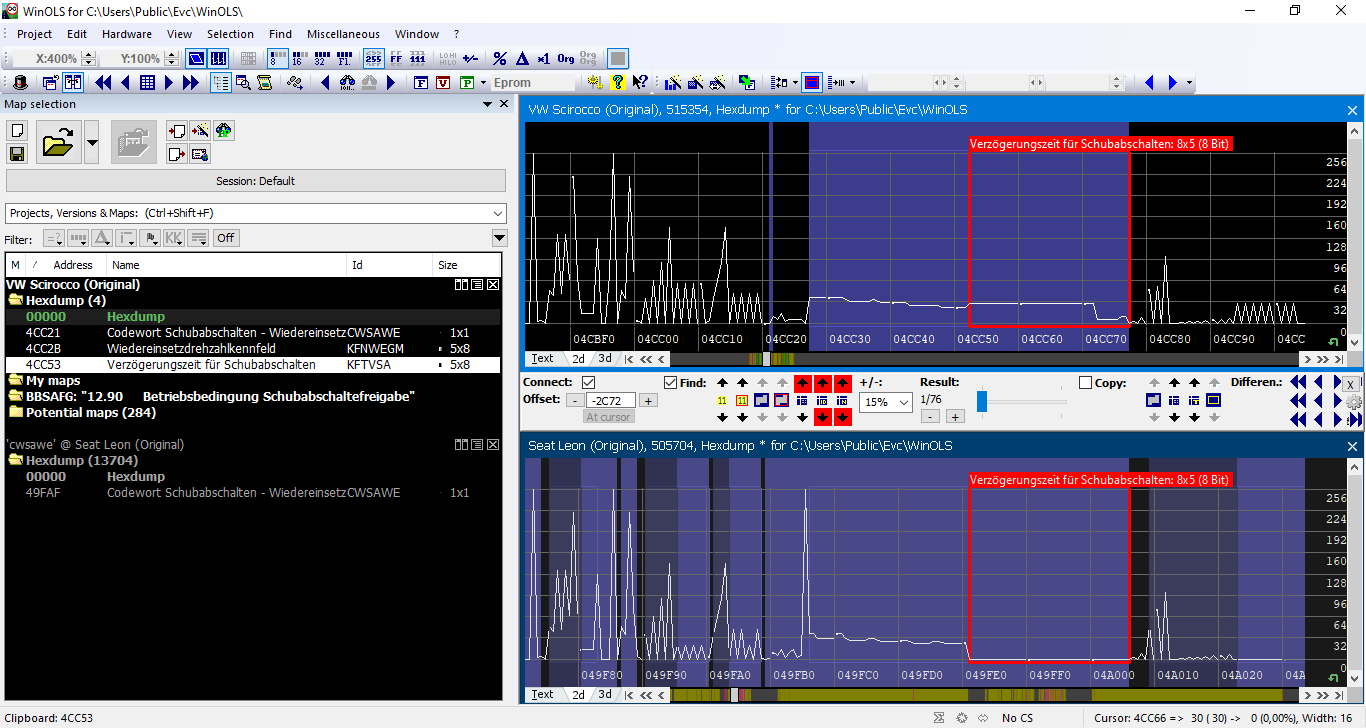
Task: Open folder icon in Map selection panel
Action: 58,143
